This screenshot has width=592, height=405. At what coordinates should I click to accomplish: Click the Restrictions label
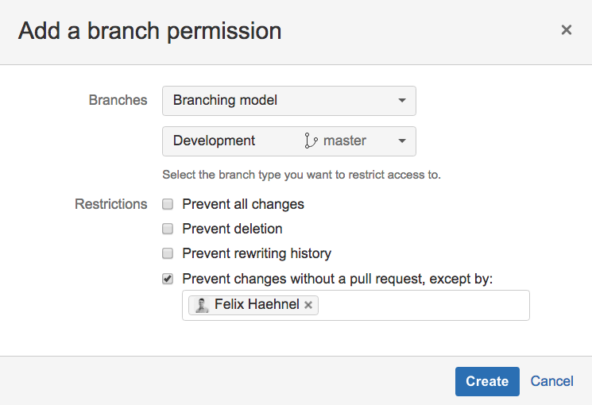pyautogui.click(x=111, y=204)
